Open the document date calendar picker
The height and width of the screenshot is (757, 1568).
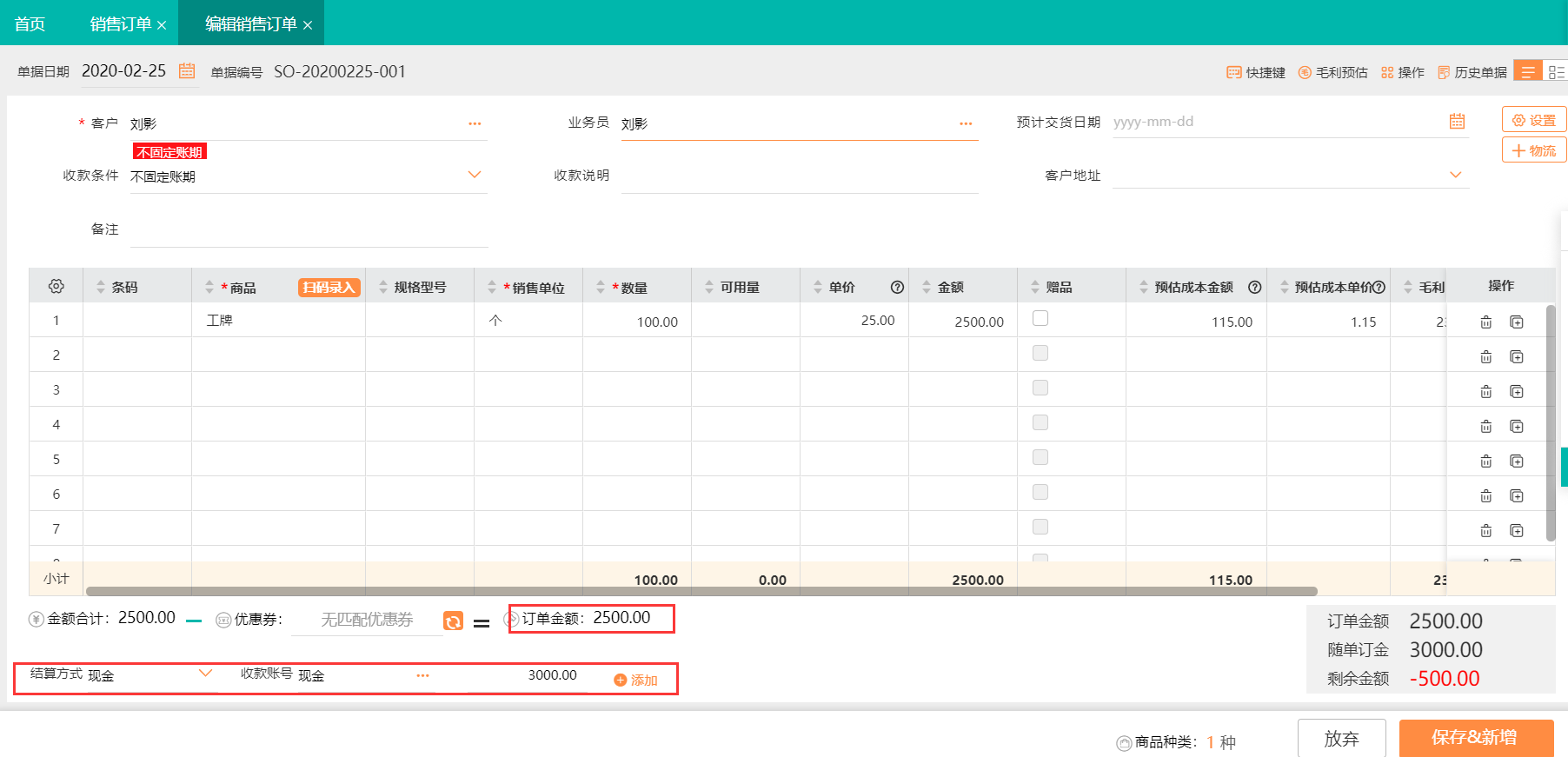(x=187, y=70)
